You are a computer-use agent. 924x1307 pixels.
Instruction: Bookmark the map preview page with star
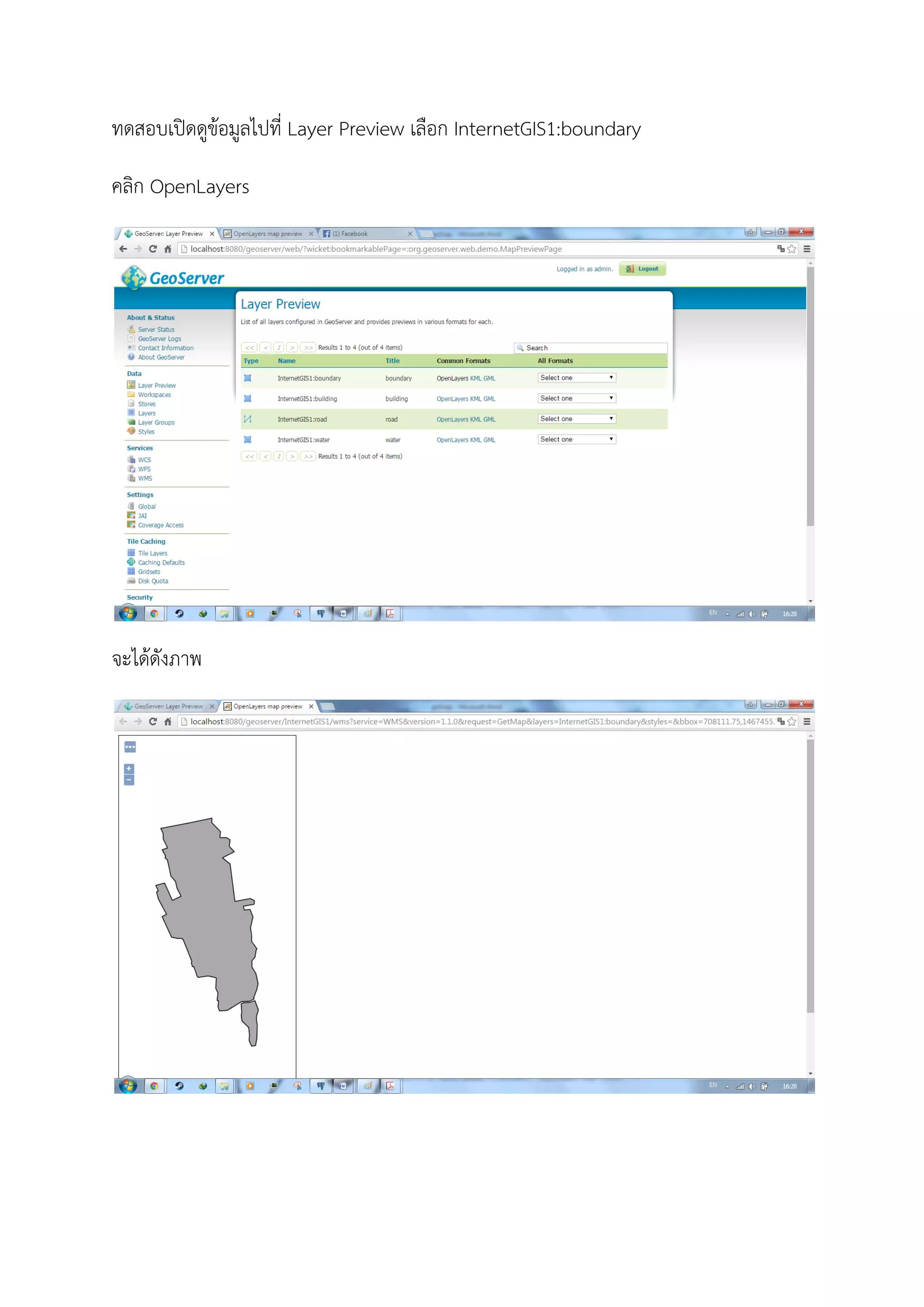pyautogui.click(x=791, y=721)
